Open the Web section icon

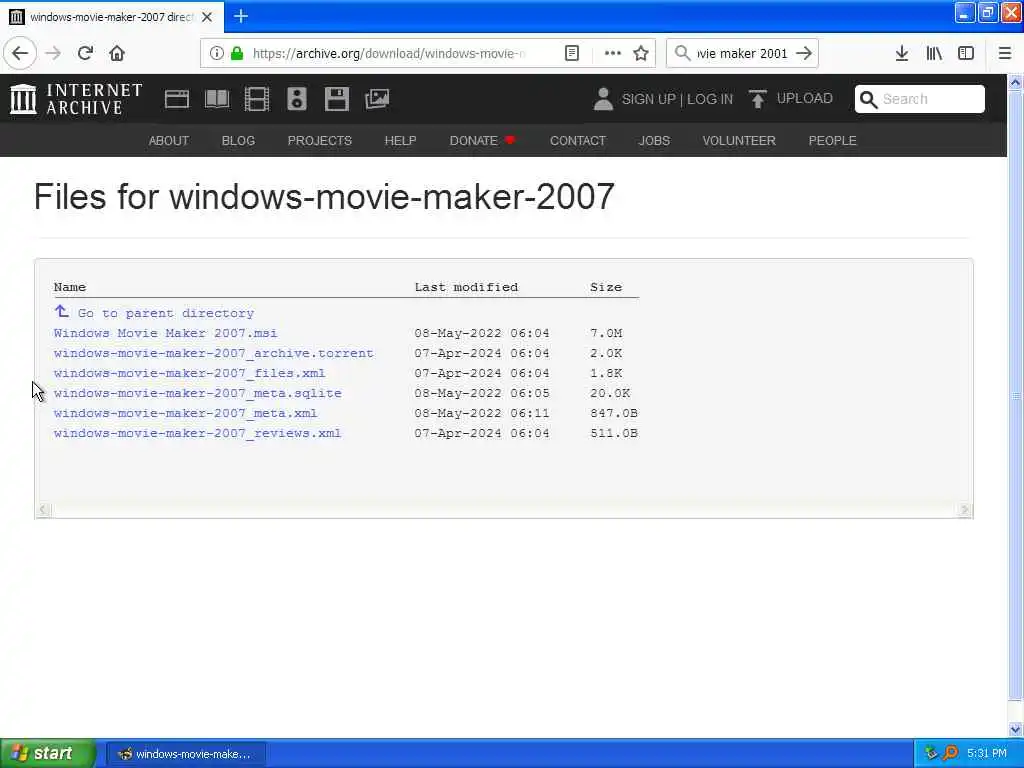176,99
